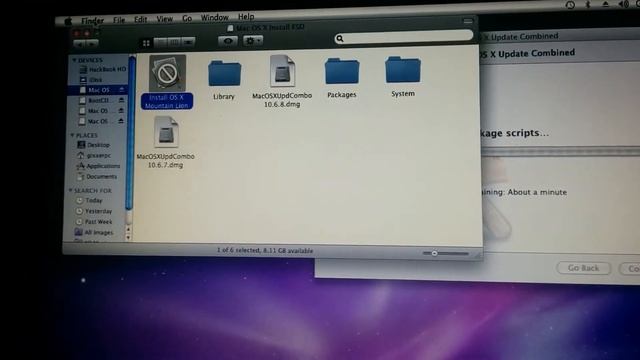This screenshot has height=360, width=640.
Task: Click the volume speaker menu bar icon
Action: 624,4
